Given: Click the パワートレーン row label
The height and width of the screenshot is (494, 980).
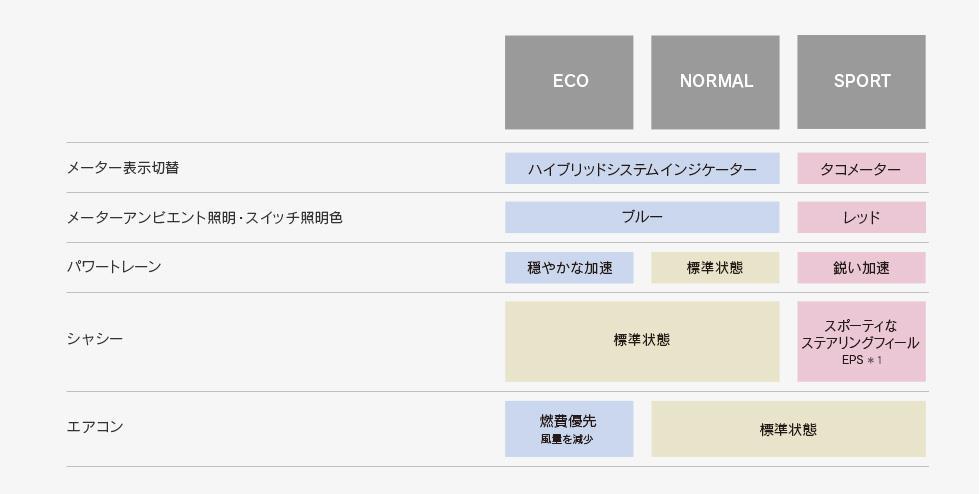Looking at the screenshot, I should point(114,267).
